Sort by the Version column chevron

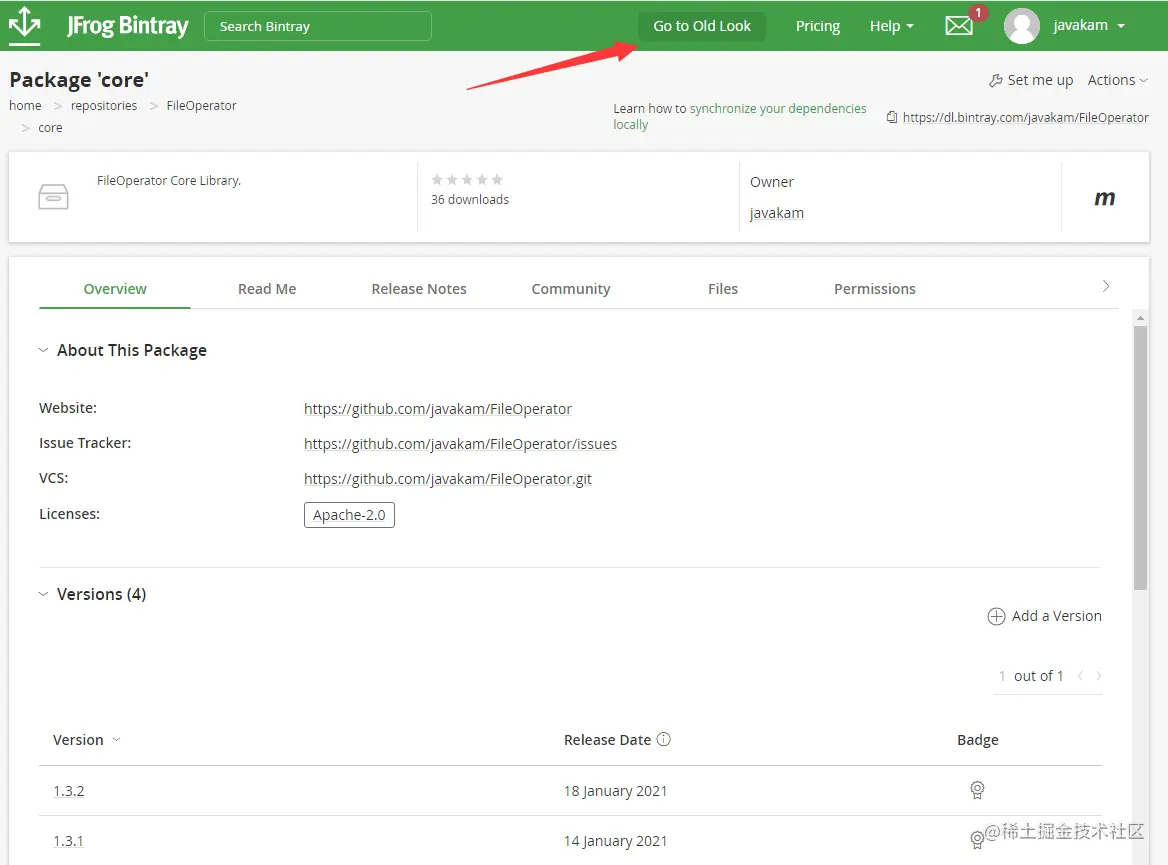116,740
